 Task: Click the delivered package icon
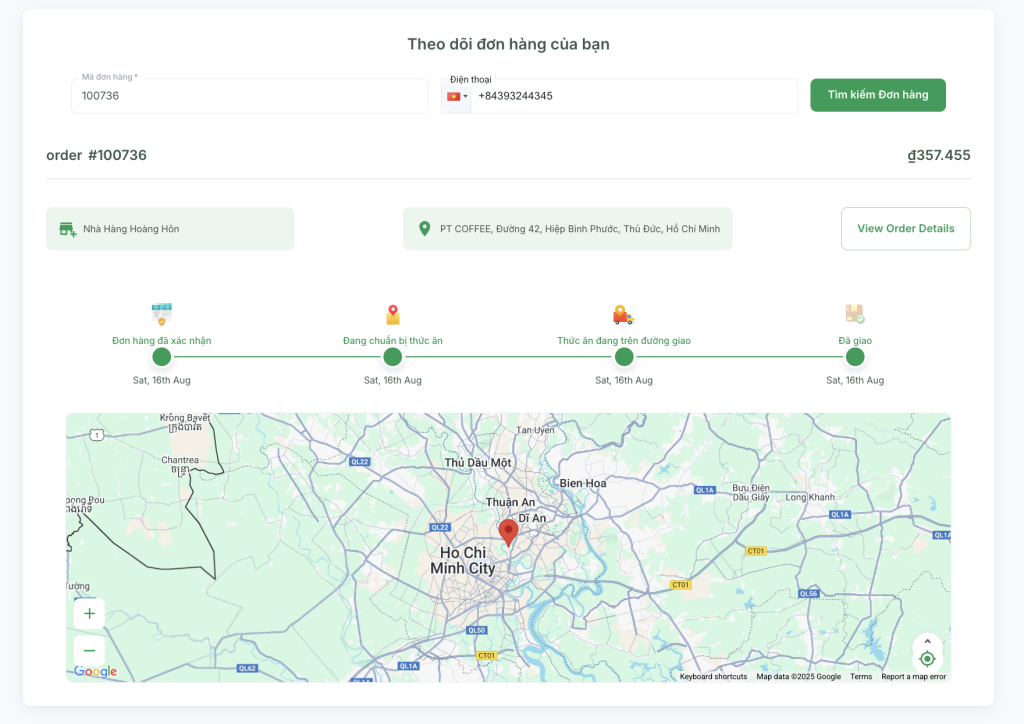[x=854, y=314]
